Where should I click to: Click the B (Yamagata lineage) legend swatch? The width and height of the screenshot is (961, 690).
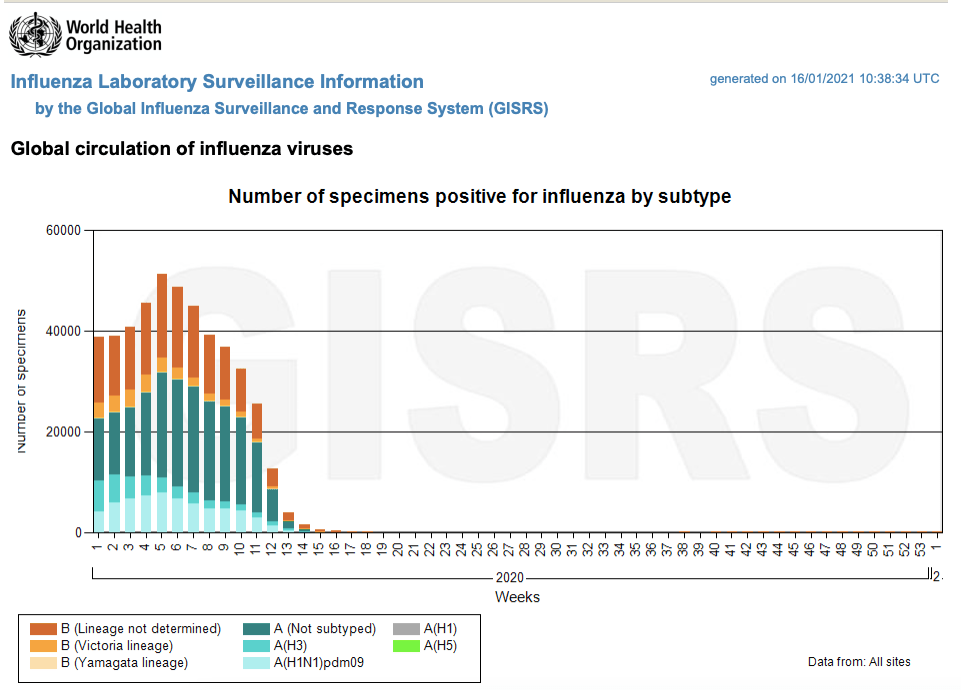click(43, 662)
